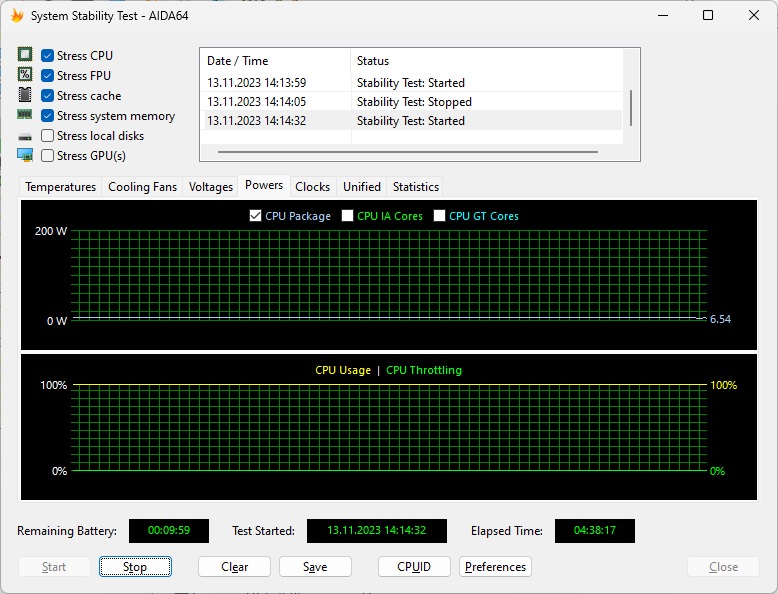
Task: Switch to the Temperatures tab
Action: tap(61, 187)
